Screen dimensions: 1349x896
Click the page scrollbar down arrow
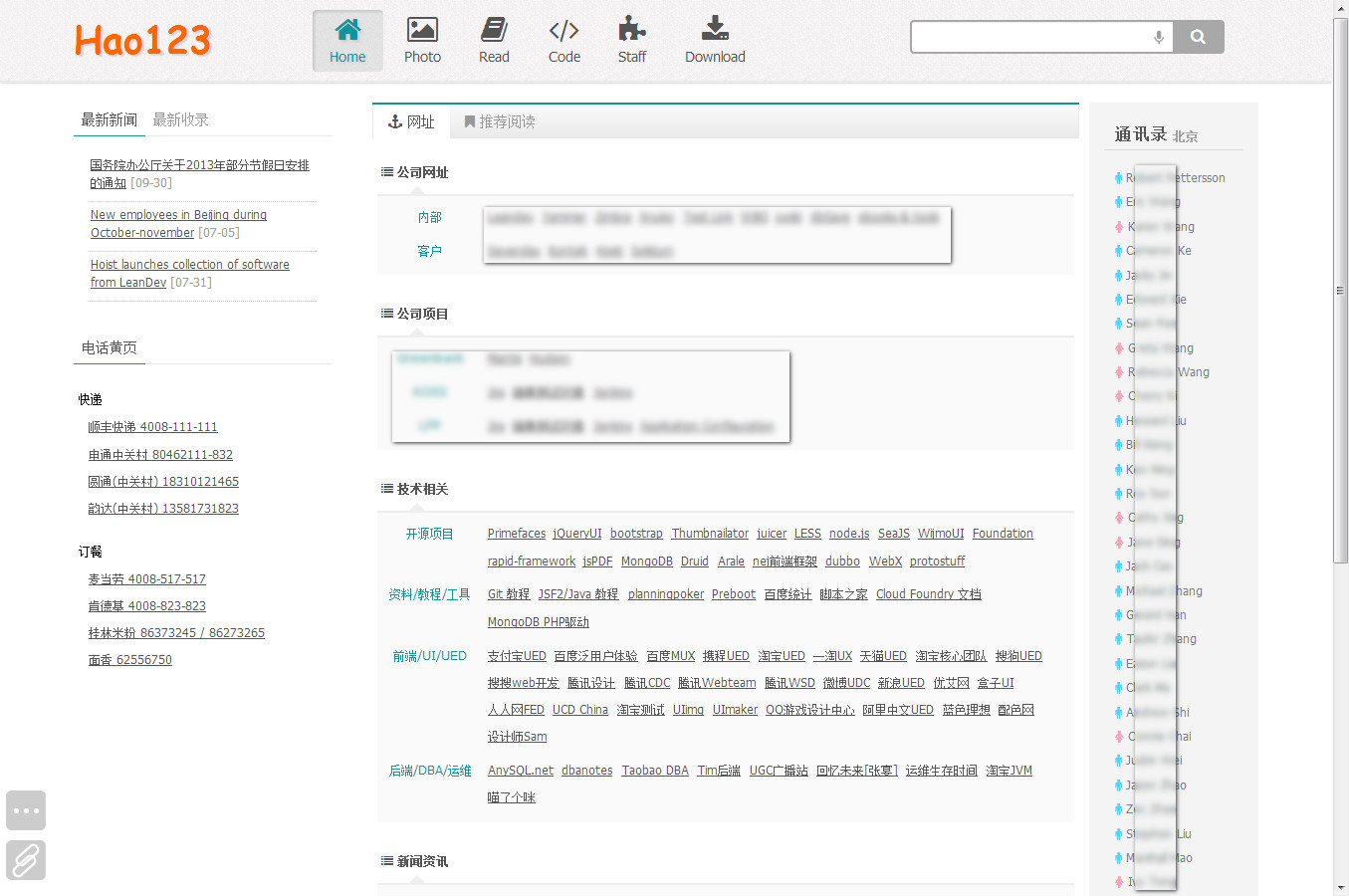pos(1341,887)
